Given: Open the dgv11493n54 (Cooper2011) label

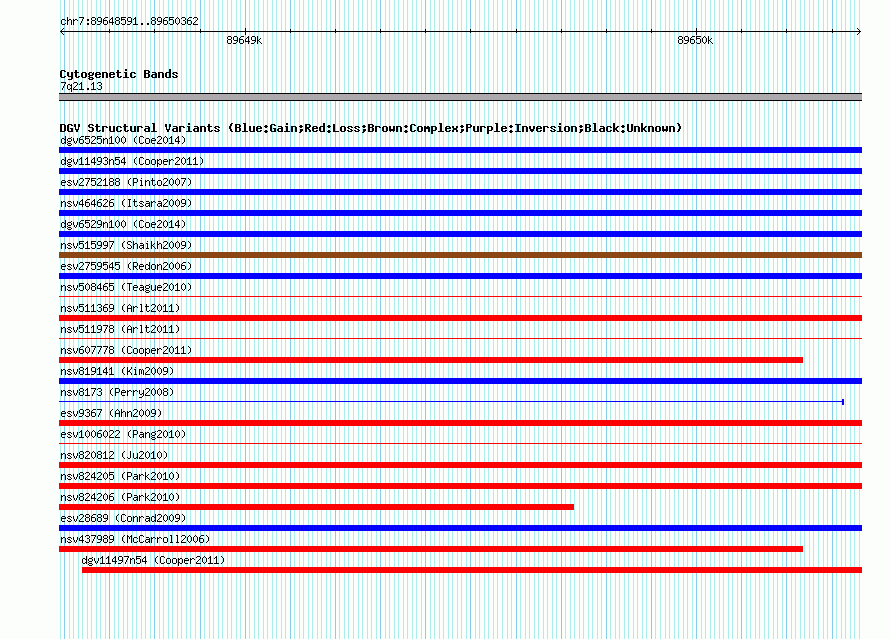Looking at the screenshot, I should pos(132,161).
